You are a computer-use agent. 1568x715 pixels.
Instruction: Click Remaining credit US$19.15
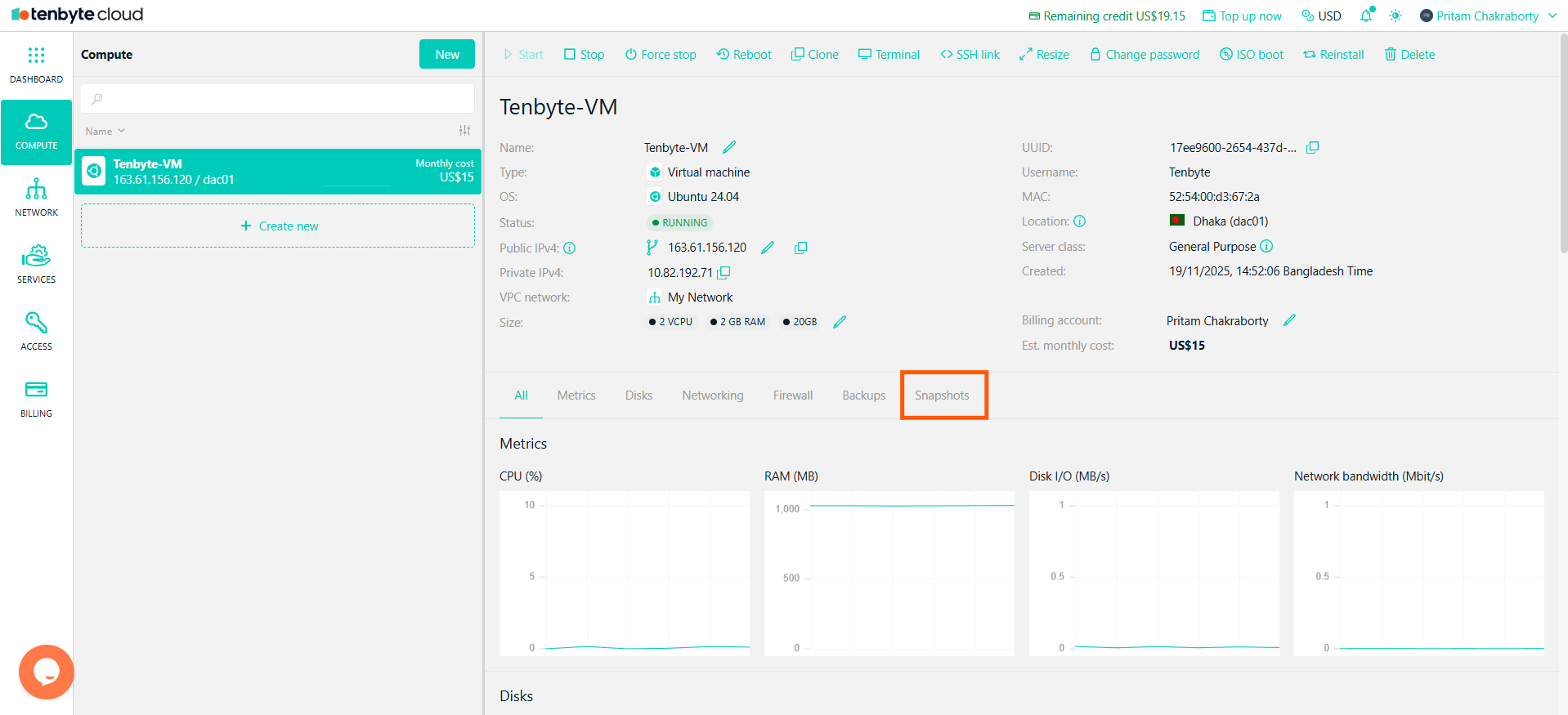1107,16
